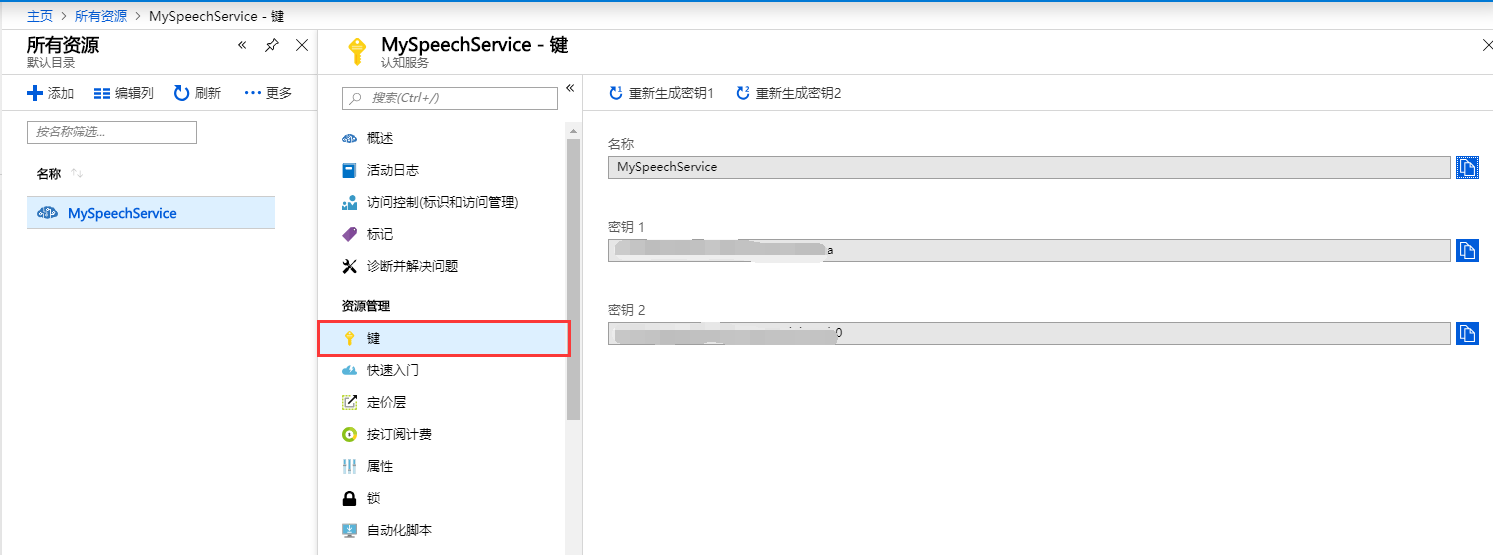Click the 快速入门 cloud icon

pos(349,370)
